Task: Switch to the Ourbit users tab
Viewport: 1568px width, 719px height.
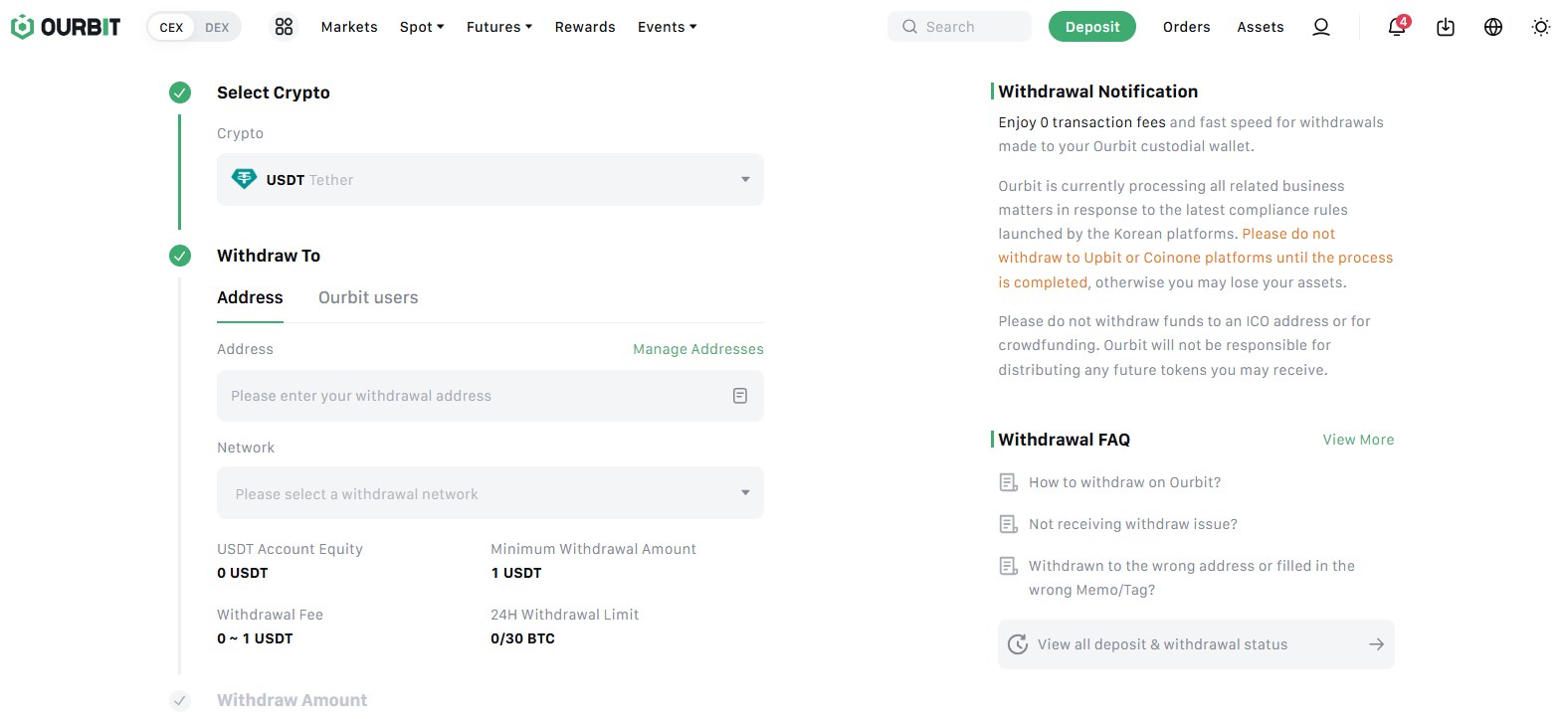Action: click(x=368, y=297)
